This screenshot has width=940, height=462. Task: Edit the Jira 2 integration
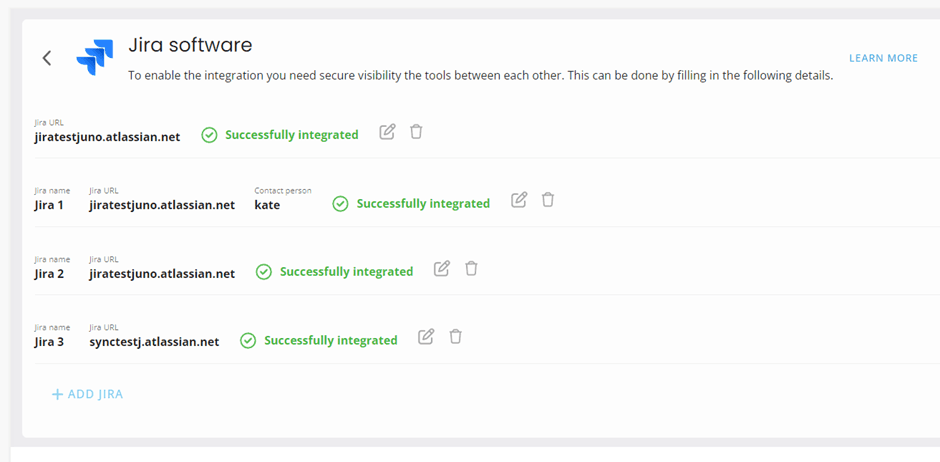click(442, 268)
